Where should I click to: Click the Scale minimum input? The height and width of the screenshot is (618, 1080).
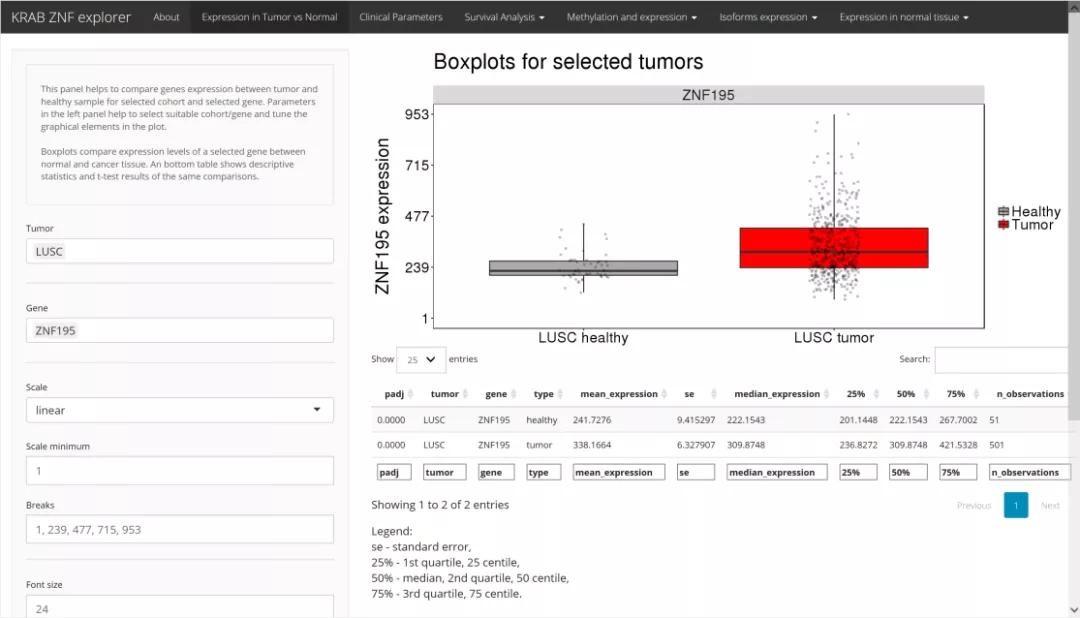coord(180,471)
